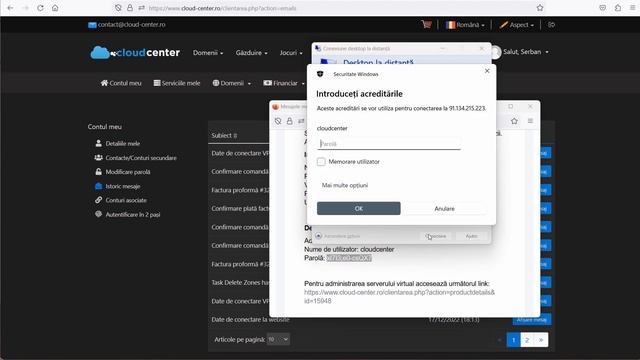Open the Aspect theme dropdown
Screen dimensions: 640x360
(517, 25)
